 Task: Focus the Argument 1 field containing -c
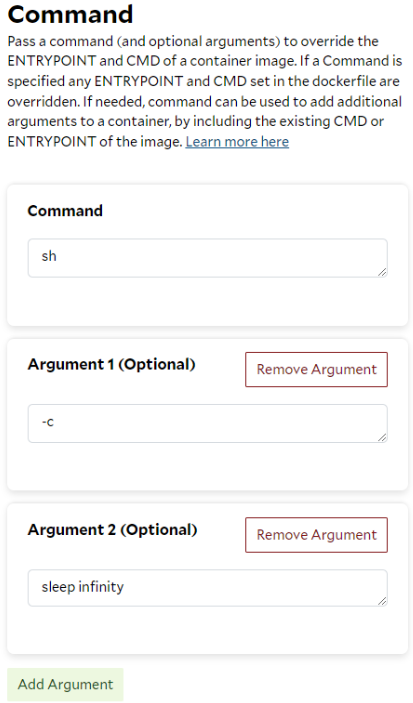pyautogui.click(x=208, y=423)
